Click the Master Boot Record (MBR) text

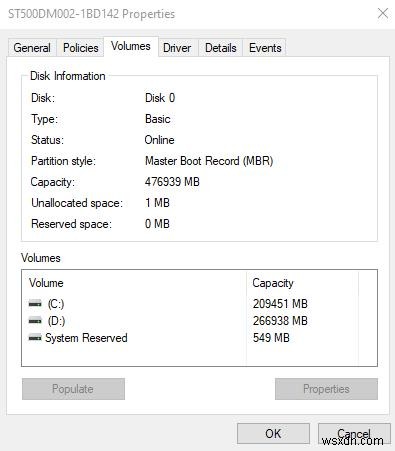coord(209,161)
